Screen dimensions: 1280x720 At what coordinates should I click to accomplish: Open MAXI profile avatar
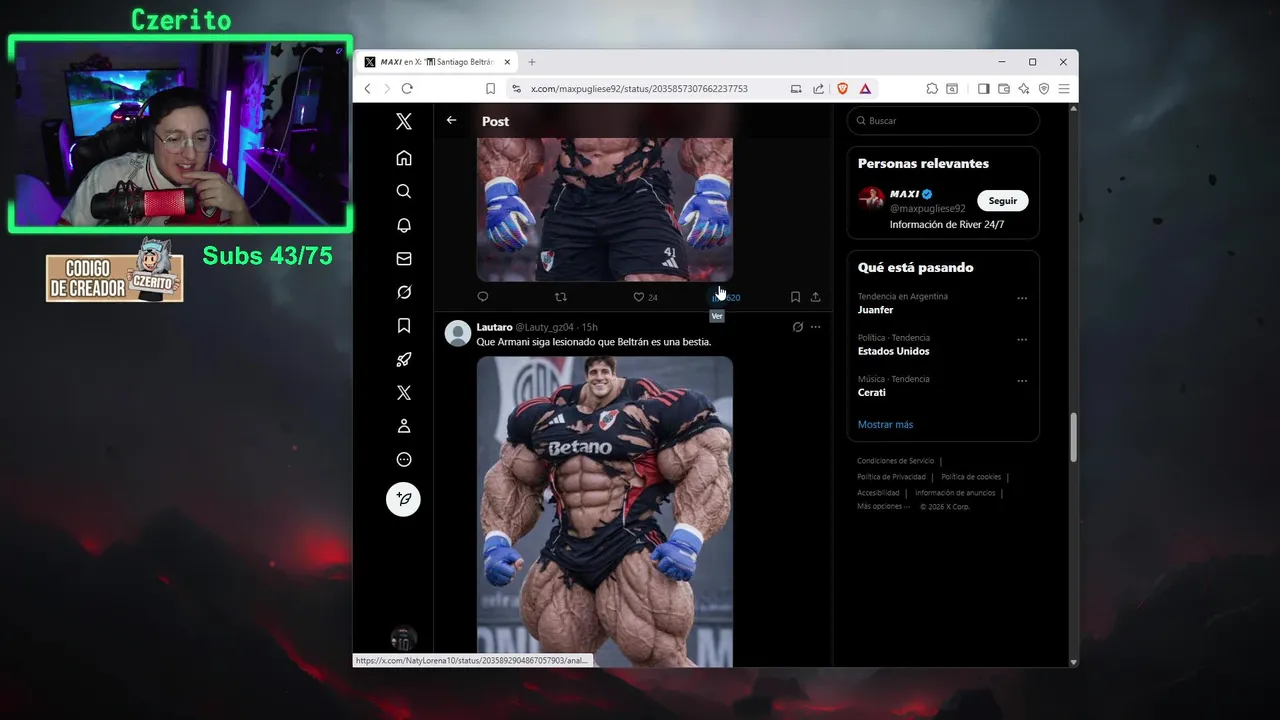pos(870,199)
